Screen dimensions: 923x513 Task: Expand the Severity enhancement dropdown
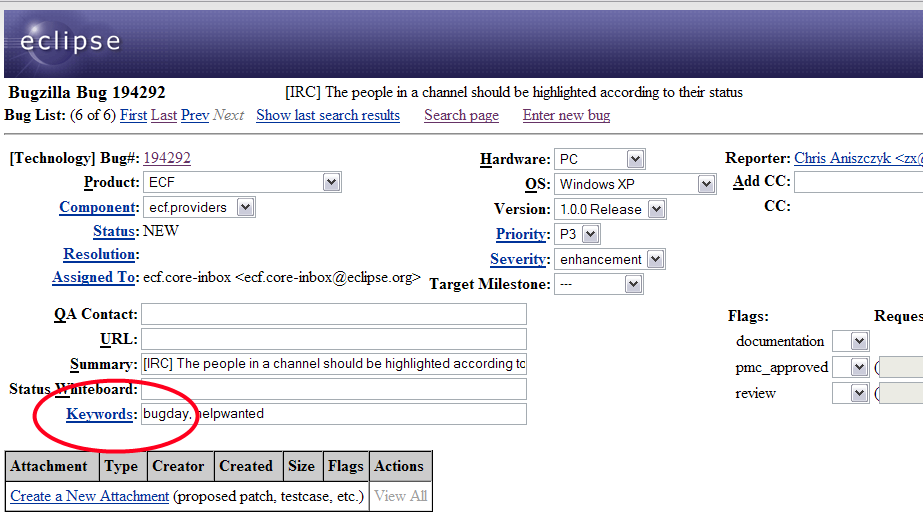(610, 259)
